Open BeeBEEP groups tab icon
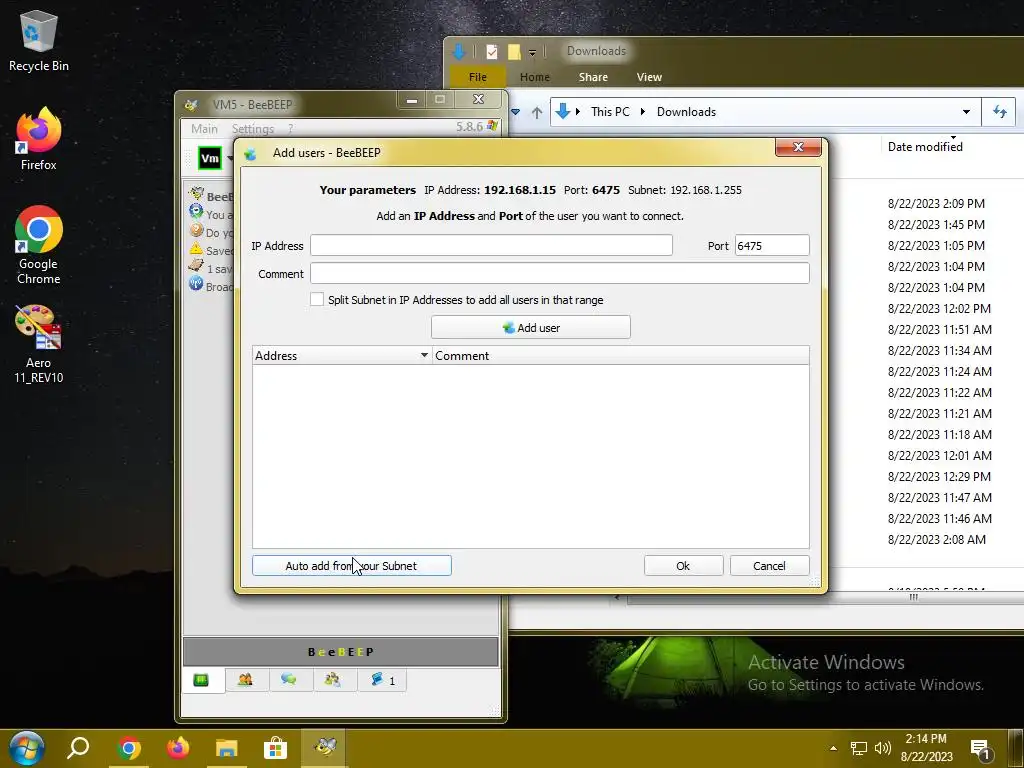 (332, 680)
